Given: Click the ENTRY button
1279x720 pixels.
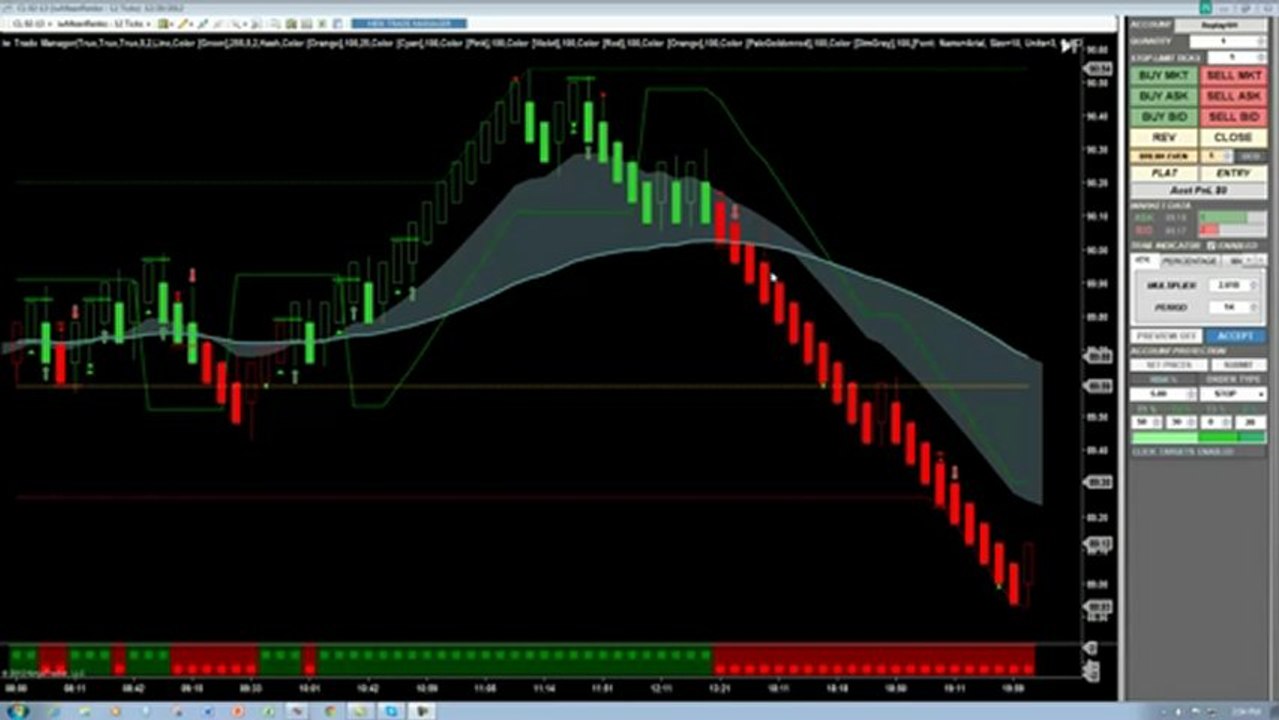Looking at the screenshot, I should click(x=1233, y=173).
